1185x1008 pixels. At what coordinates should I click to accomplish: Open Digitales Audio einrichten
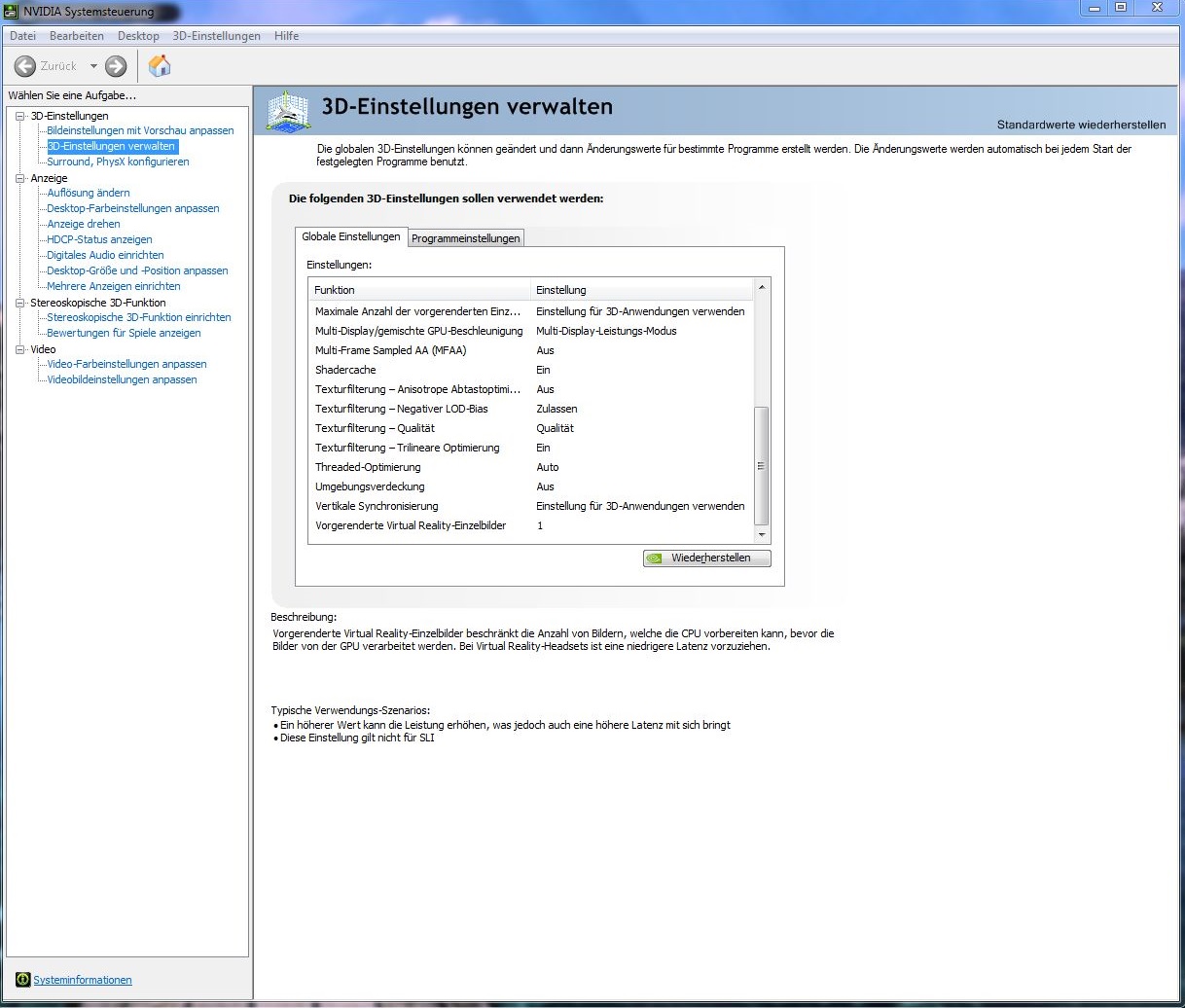[x=105, y=255]
